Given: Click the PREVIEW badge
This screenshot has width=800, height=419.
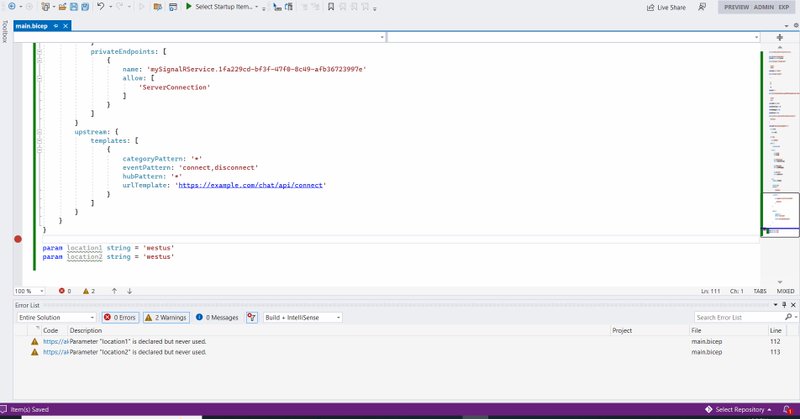Looking at the screenshot, I should coord(736,7).
